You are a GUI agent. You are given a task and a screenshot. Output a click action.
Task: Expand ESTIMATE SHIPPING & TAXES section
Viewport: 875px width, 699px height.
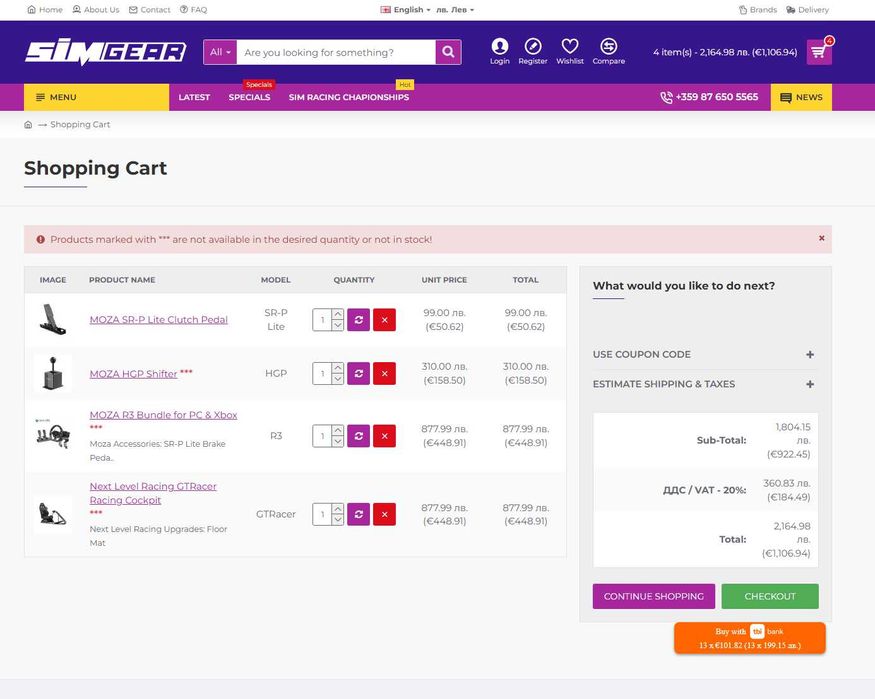703,384
